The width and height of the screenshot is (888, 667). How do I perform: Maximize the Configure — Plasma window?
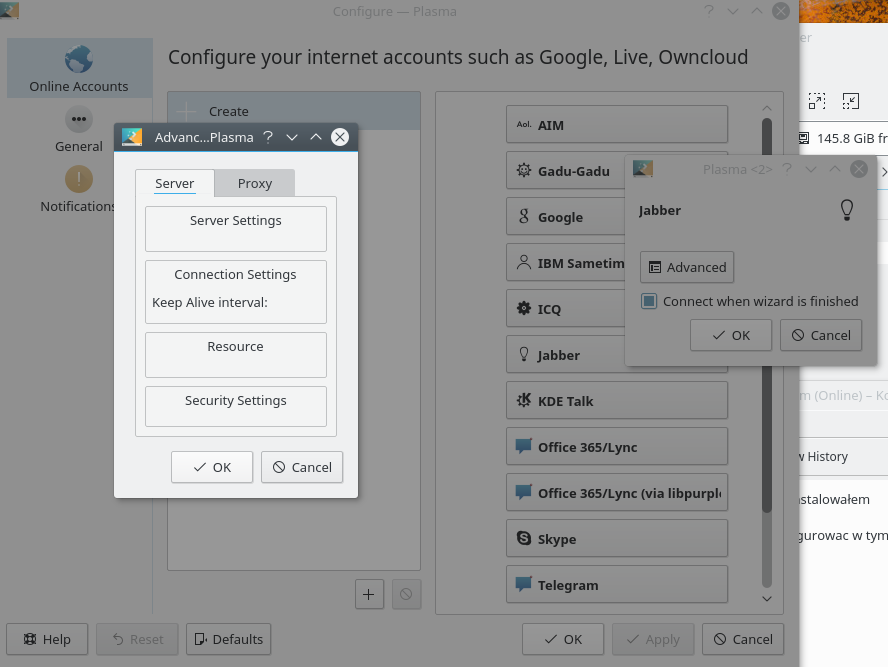[757, 11]
